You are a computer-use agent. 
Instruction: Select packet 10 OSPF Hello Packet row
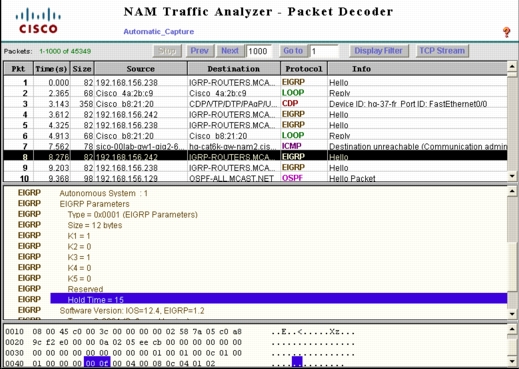pos(256,178)
